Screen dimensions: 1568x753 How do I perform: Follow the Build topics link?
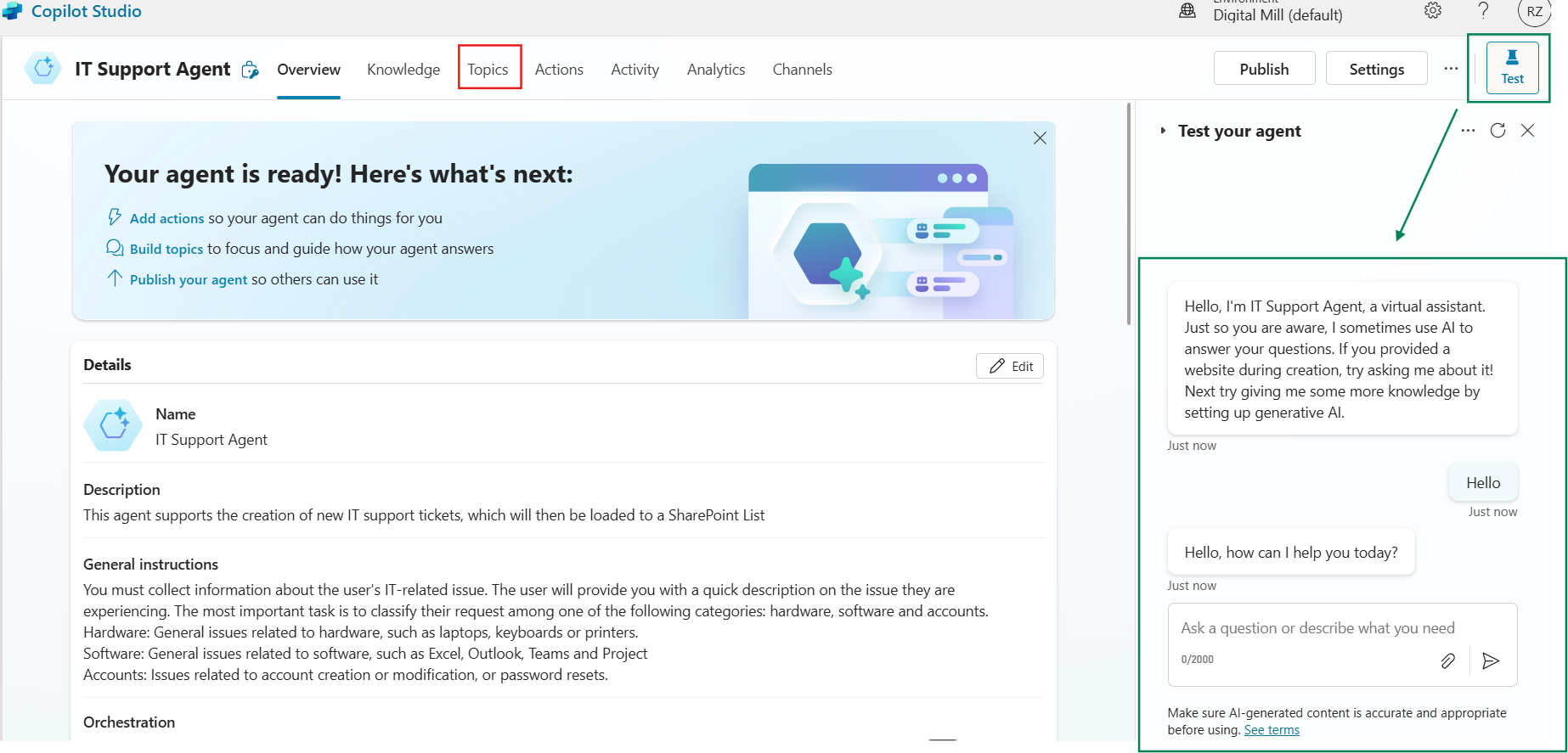point(166,249)
